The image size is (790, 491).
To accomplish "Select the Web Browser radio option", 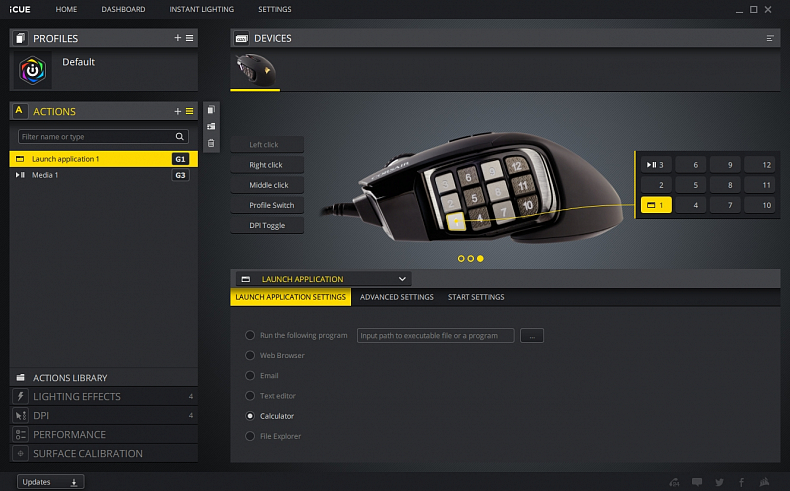I will (250, 355).
